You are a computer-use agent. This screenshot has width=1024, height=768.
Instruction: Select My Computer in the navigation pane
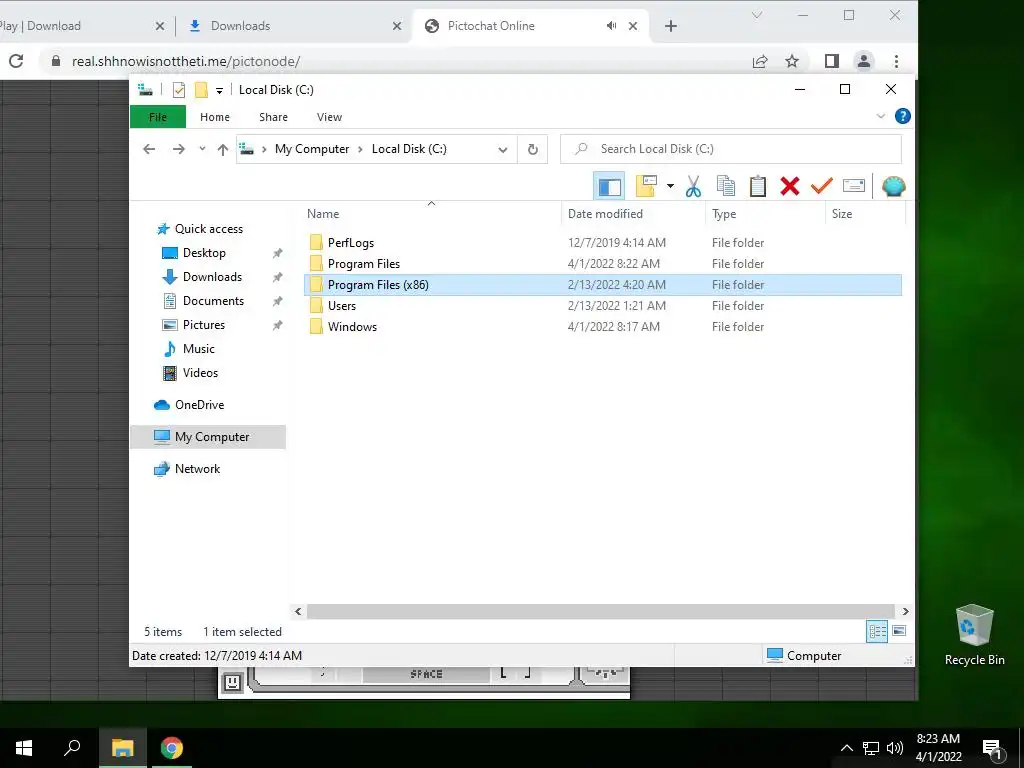(x=208, y=437)
